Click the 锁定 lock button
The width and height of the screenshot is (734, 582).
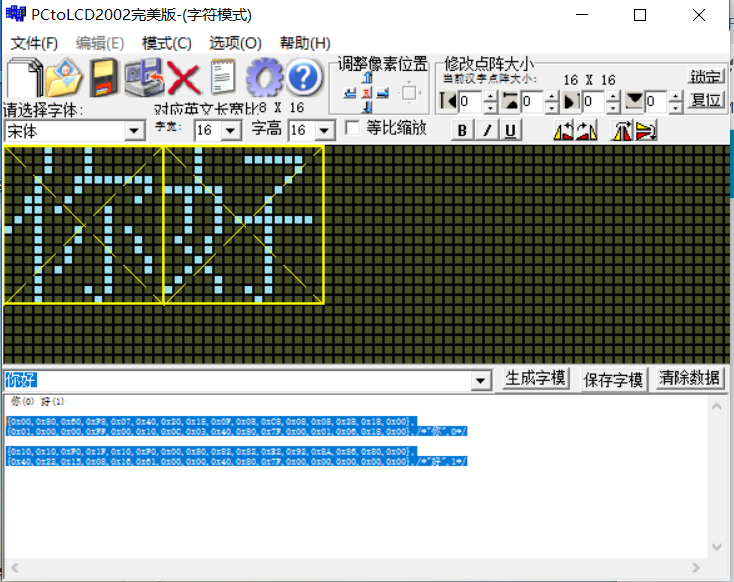(x=706, y=76)
